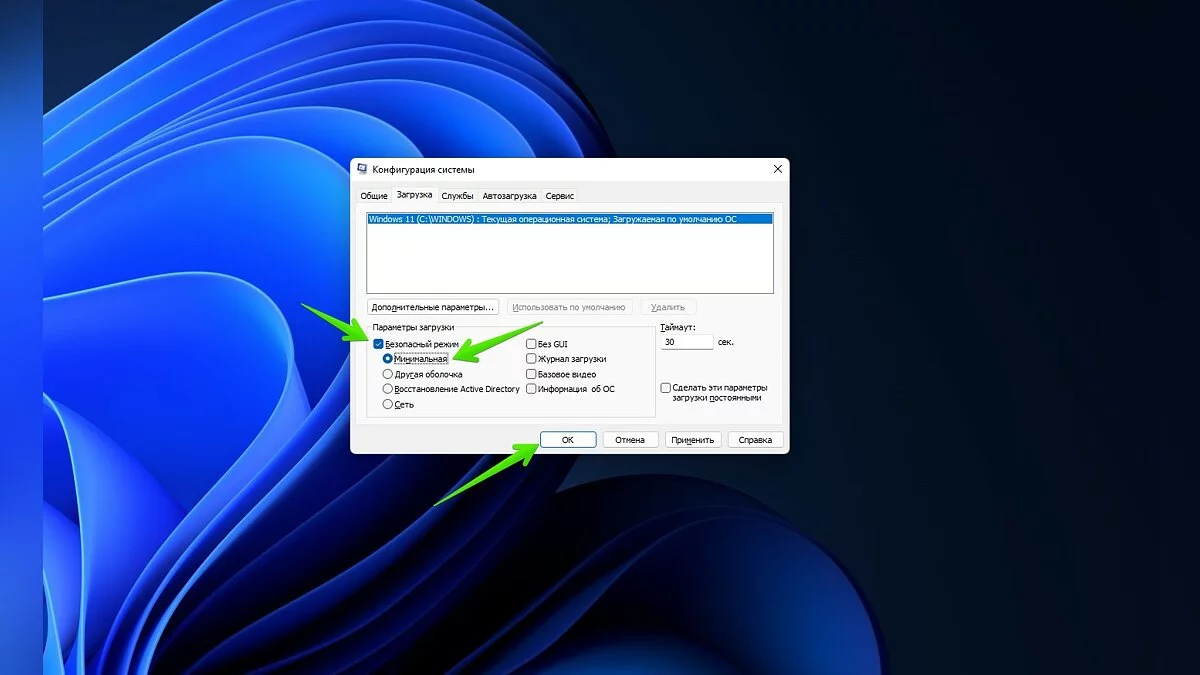Image resolution: width=1200 pixels, height=675 pixels.
Task: Check Сделать эти параметры загрузки постоянными
Action: click(x=666, y=388)
